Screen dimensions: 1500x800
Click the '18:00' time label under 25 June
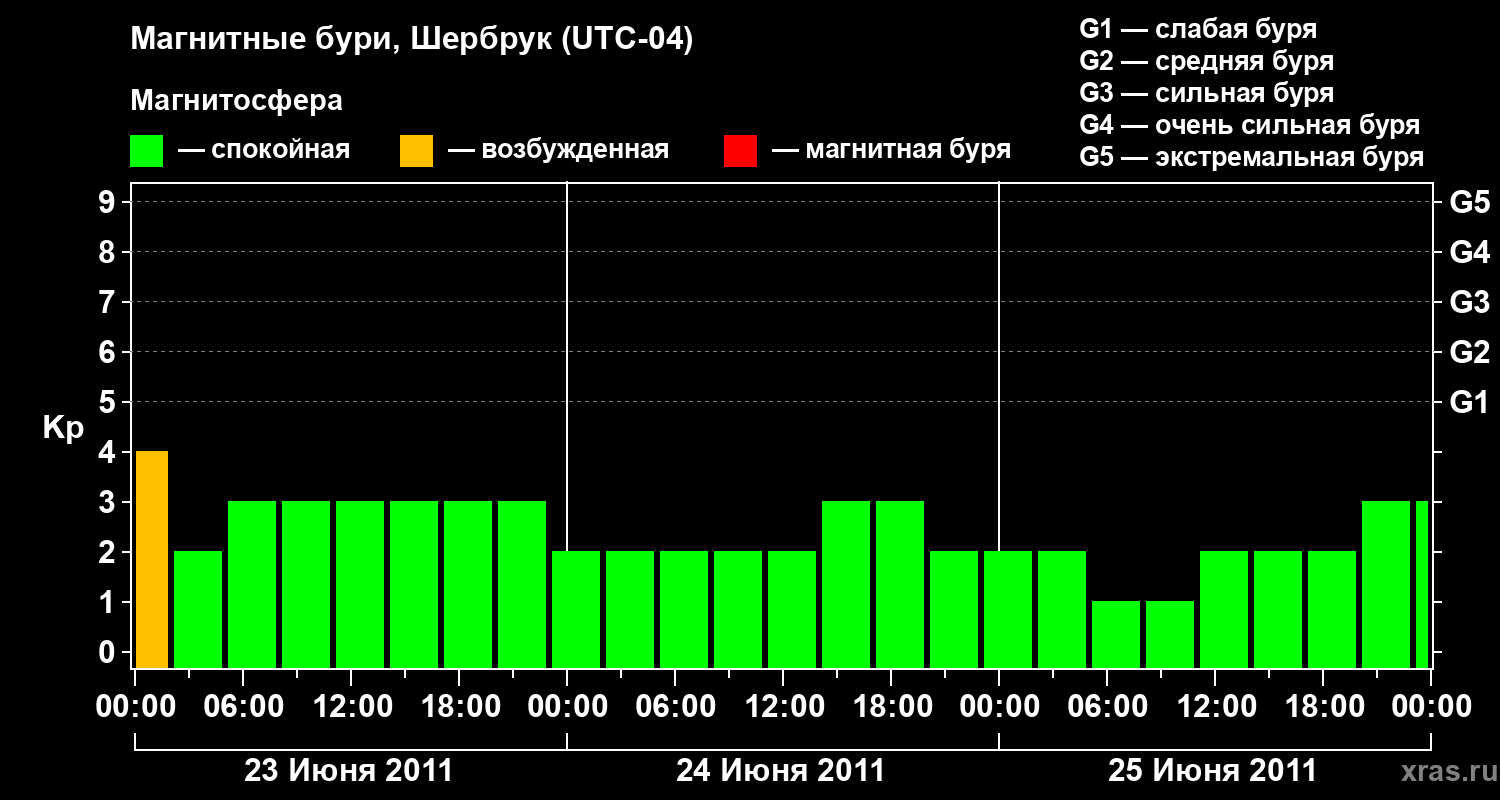(1323, 706)
